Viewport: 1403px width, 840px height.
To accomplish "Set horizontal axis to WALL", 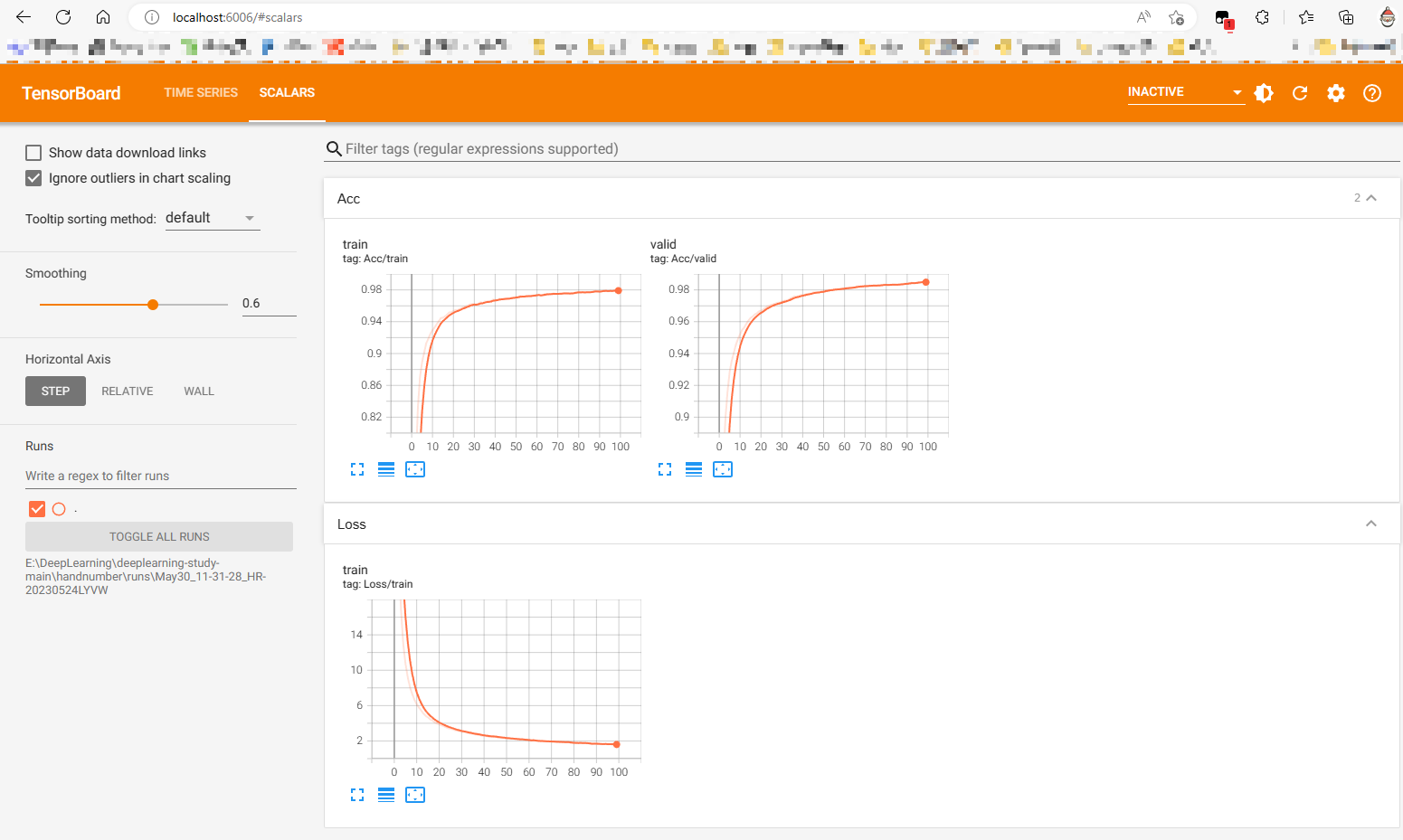I will (199, 392).
